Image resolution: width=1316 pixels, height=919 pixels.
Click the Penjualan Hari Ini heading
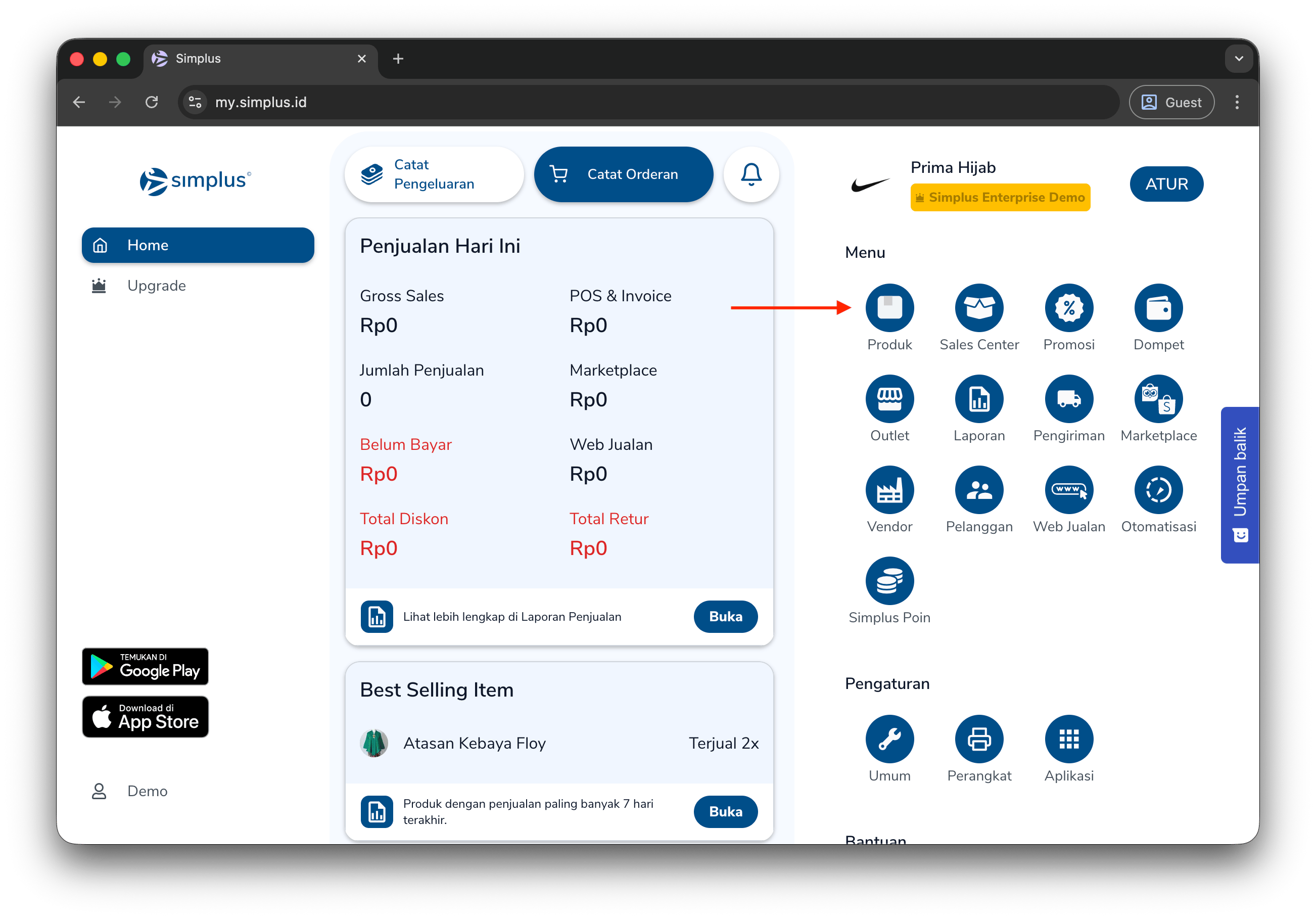tap(440, 246)
